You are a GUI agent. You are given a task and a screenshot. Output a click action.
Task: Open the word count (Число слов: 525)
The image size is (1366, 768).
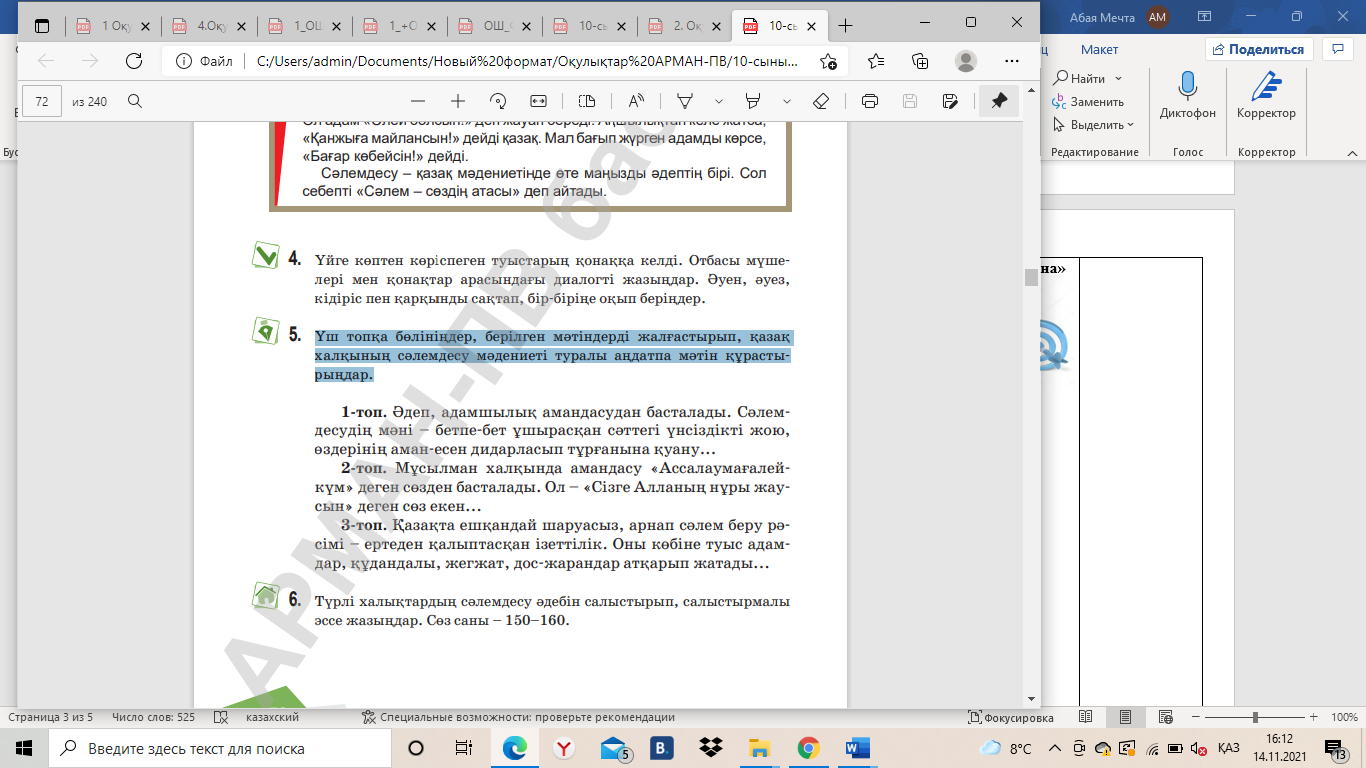(x=154, y=717)
